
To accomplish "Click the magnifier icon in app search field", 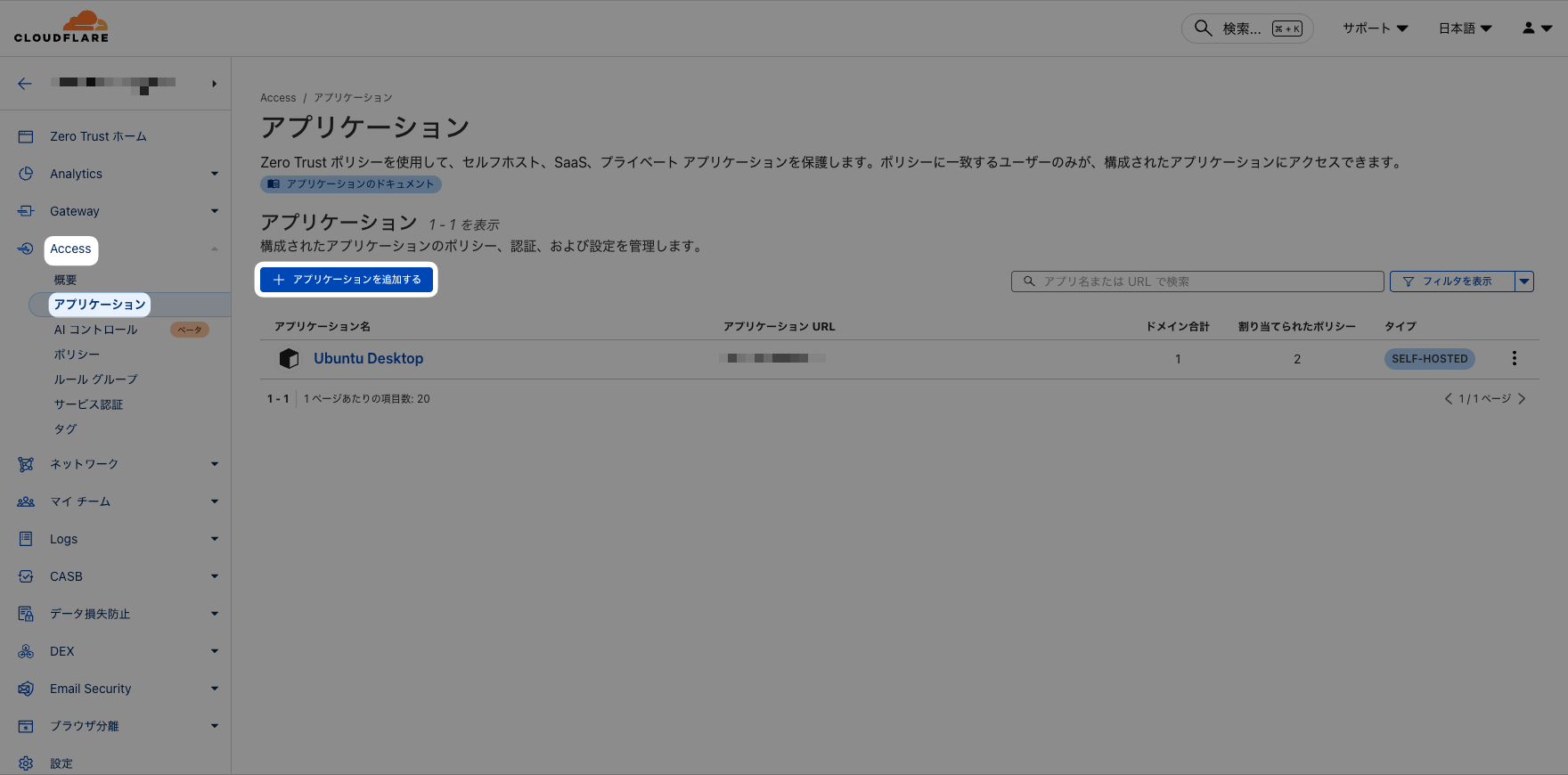I will coord(1029,281).
